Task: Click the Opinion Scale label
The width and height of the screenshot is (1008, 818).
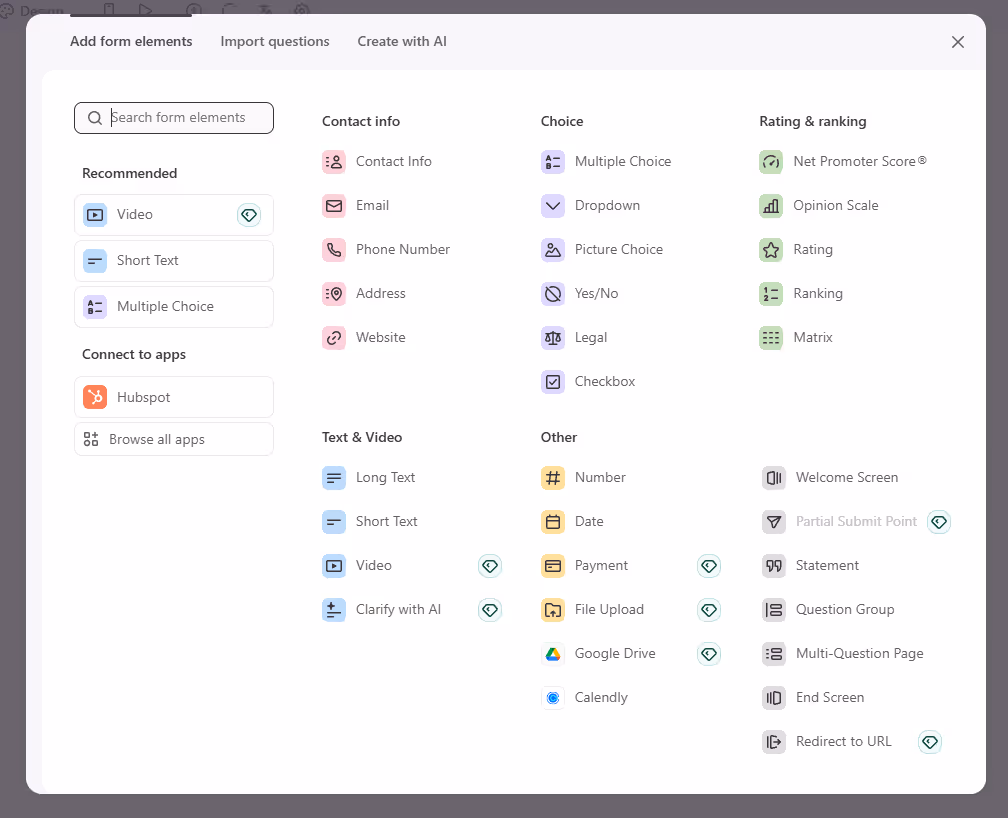Action: 836,205
